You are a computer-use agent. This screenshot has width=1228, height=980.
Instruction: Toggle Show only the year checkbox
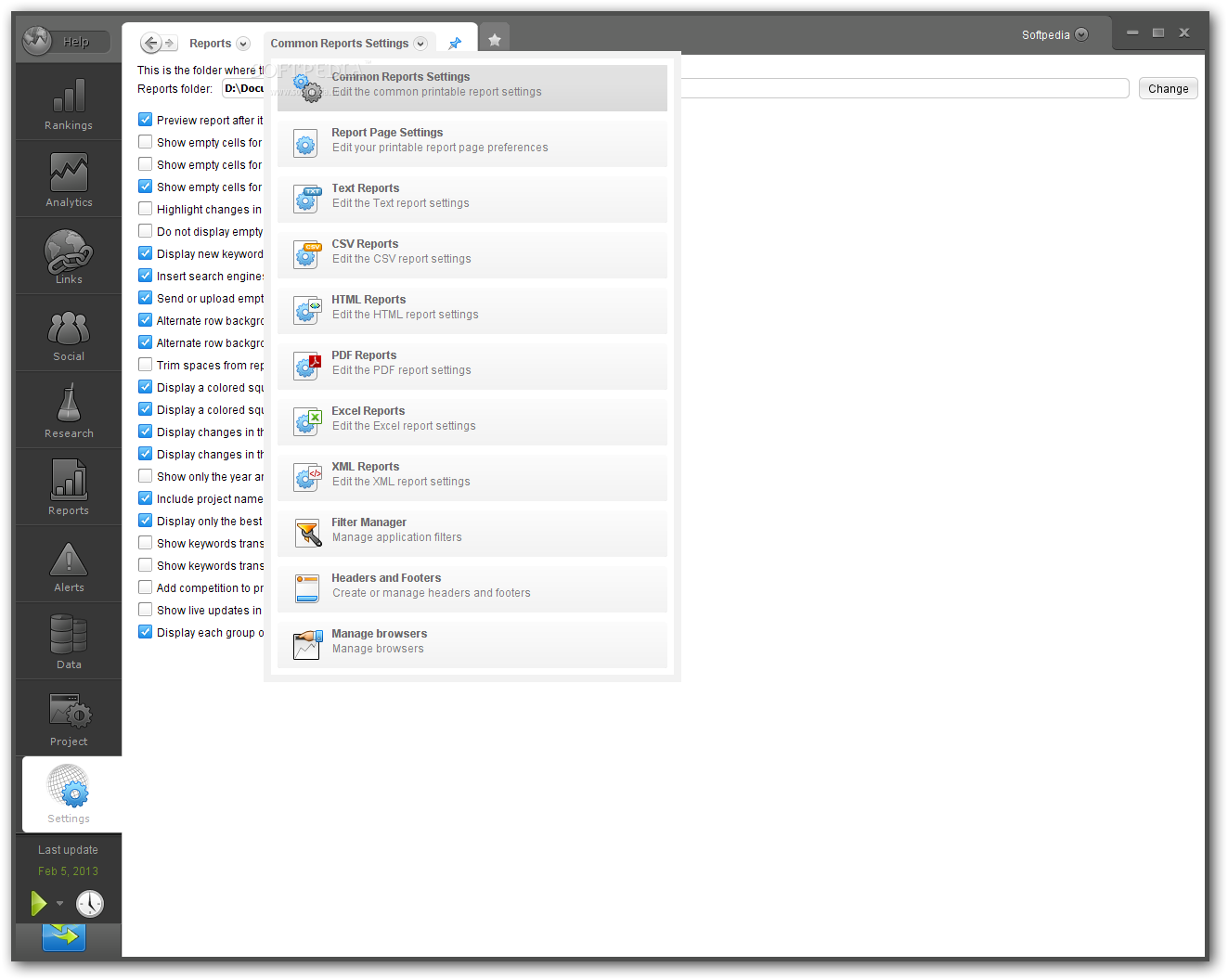coord(146,476)
